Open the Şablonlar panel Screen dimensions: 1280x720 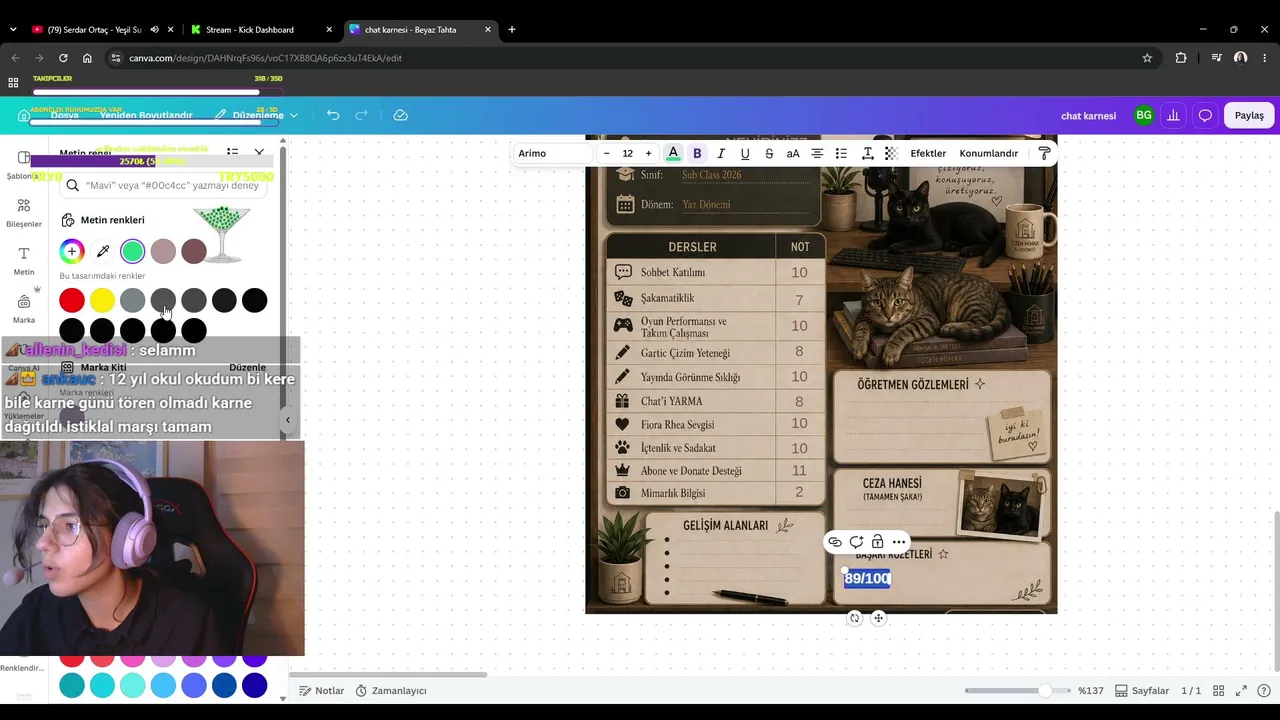(x=24, y=165)
